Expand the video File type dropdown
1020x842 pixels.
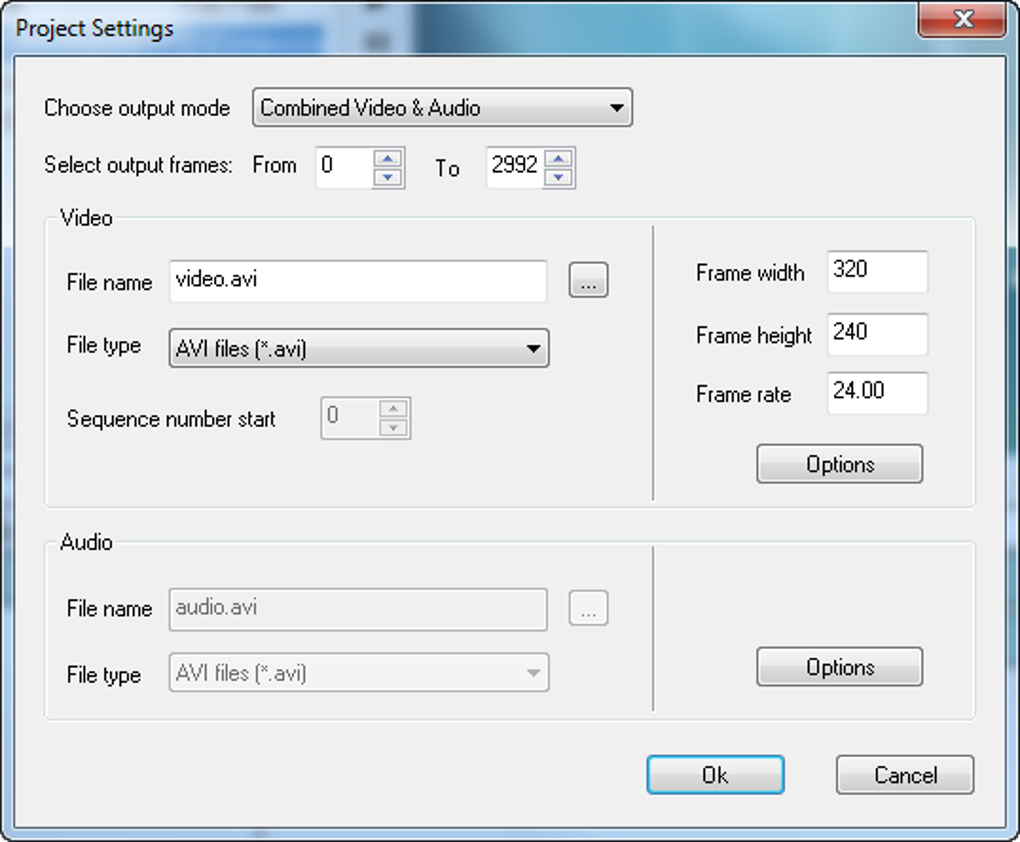coord(359,348)
